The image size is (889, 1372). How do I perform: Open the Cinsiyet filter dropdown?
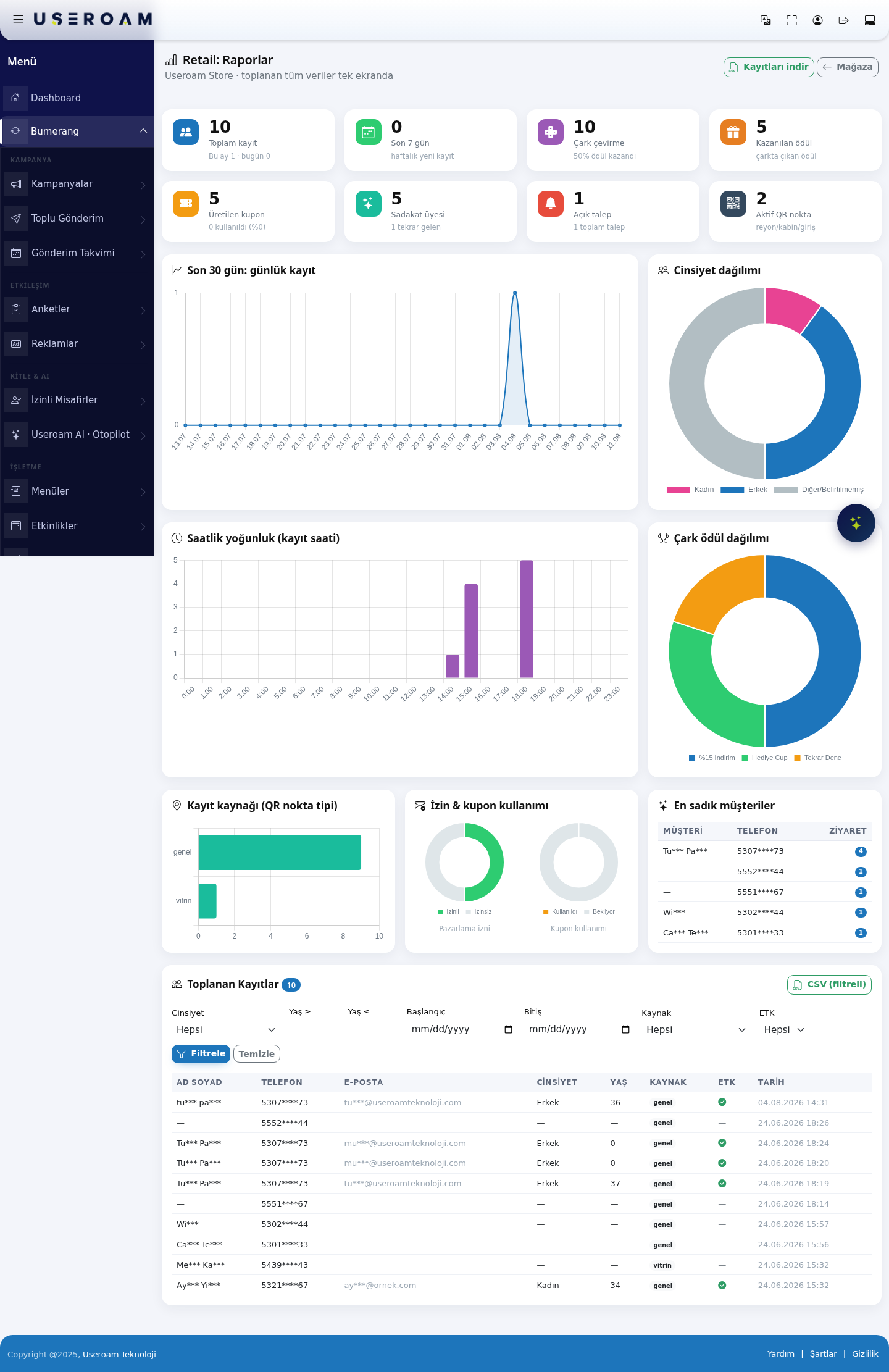pyautogui.click(x=225, y=1029)
